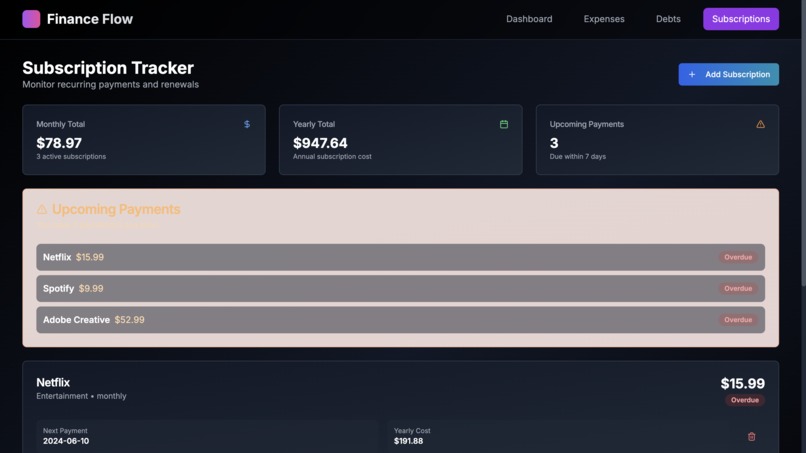Screen dimensions: 806x453
Task: Click the 3 active subscriptions text
Action: [x=71, y=156]
